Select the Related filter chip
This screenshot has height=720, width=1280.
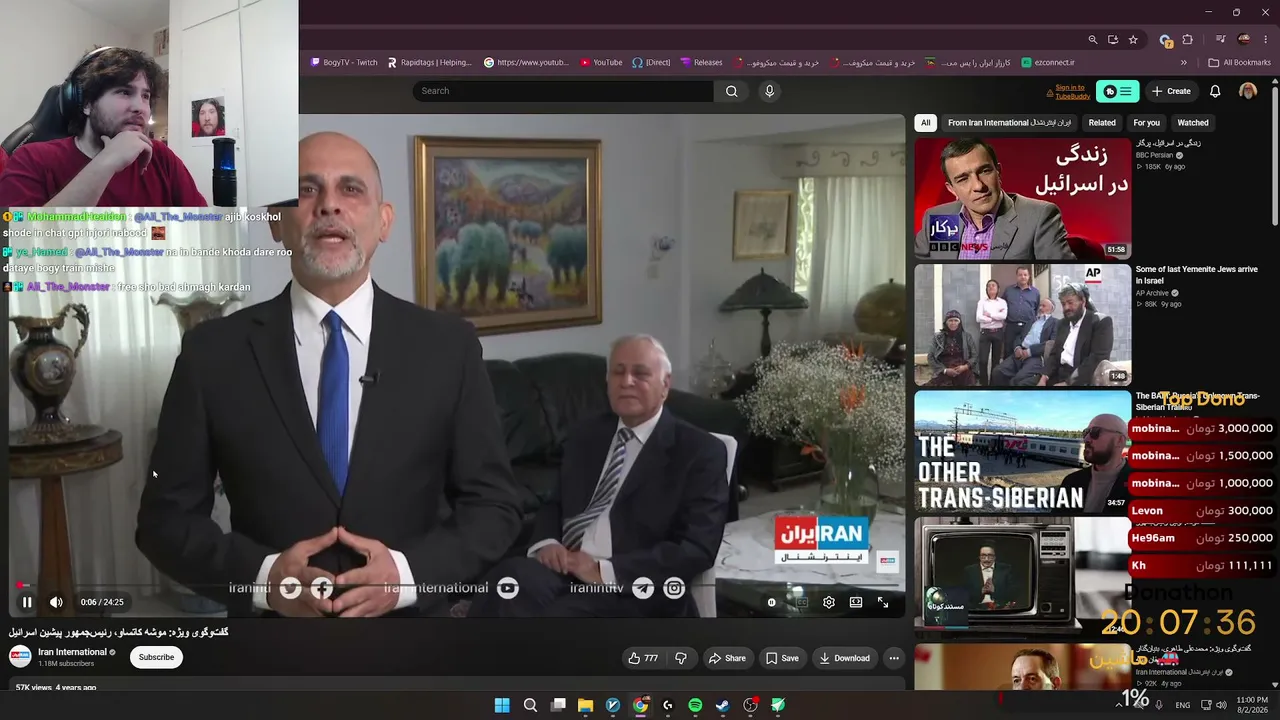point(1102,123)
